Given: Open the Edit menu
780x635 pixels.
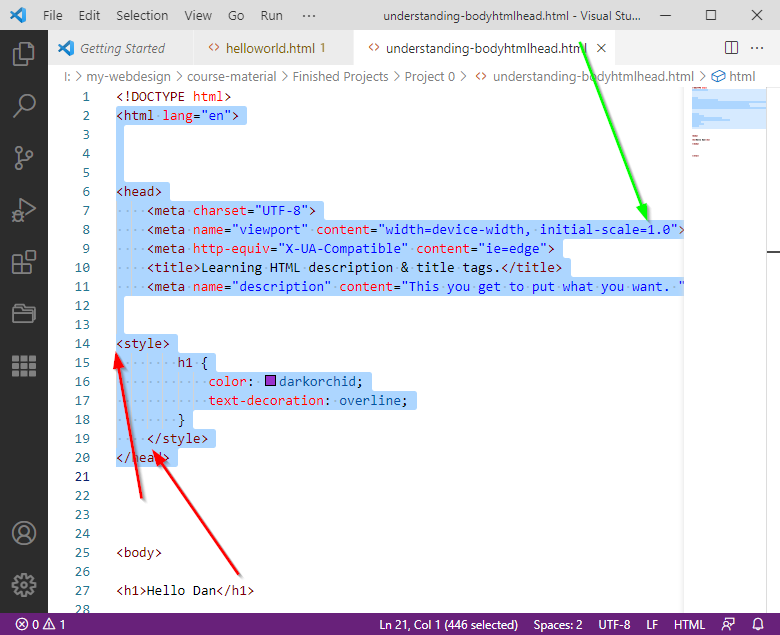Looking at the screenshot, I should pyautogui.click(x=89, y=15).
